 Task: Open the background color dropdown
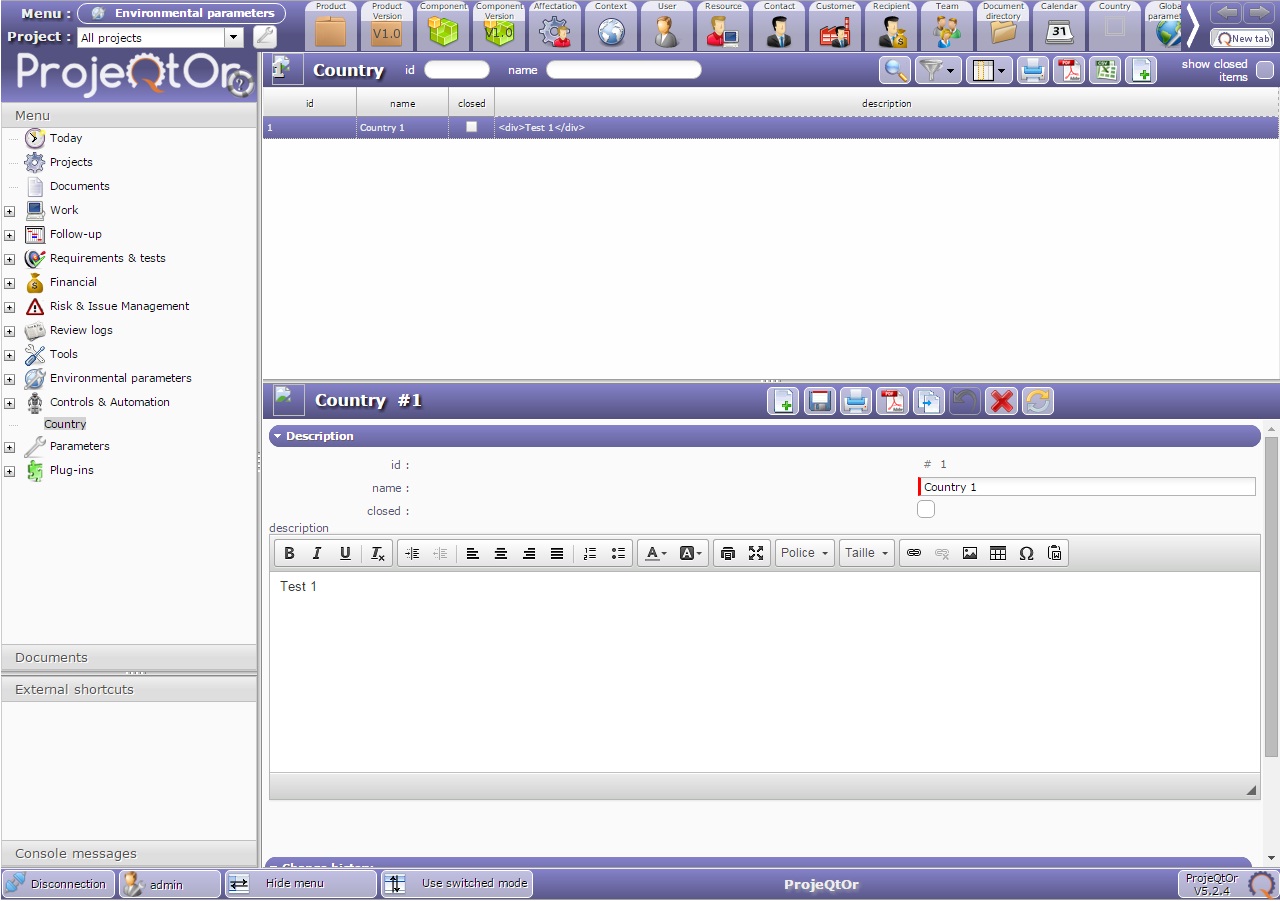point(691,553)
